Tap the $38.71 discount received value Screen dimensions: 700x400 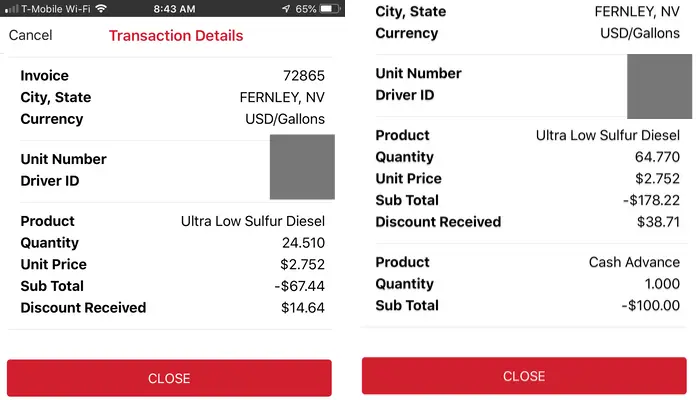point(658,222)
